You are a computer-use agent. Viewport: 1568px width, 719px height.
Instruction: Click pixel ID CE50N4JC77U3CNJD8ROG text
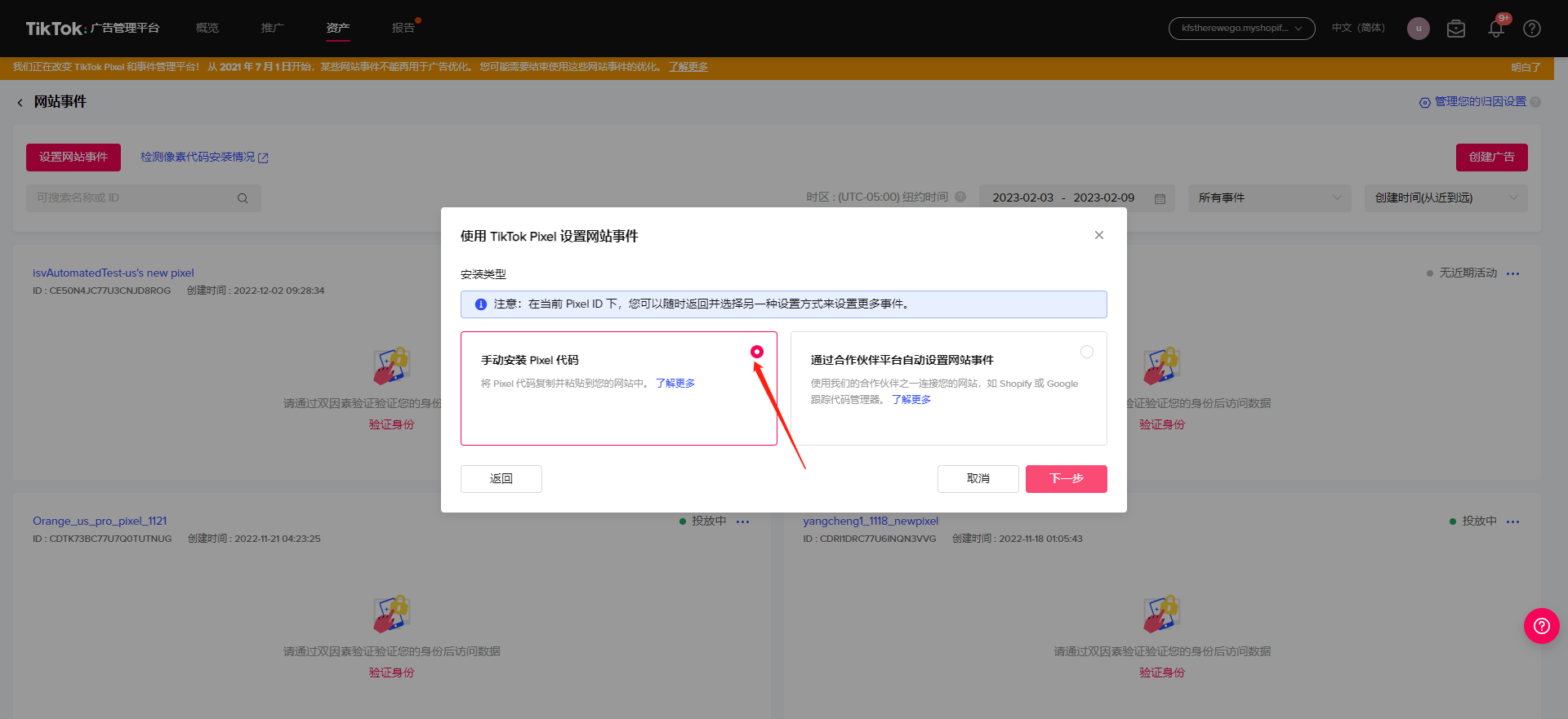pos(102,291)
